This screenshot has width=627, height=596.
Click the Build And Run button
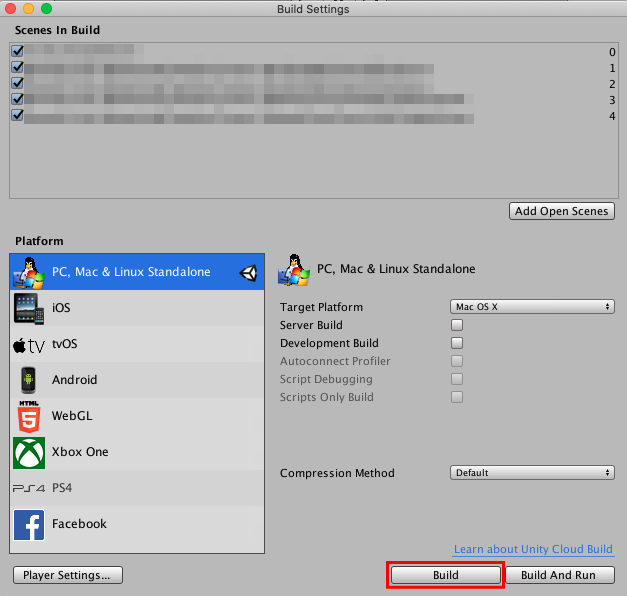560,575
